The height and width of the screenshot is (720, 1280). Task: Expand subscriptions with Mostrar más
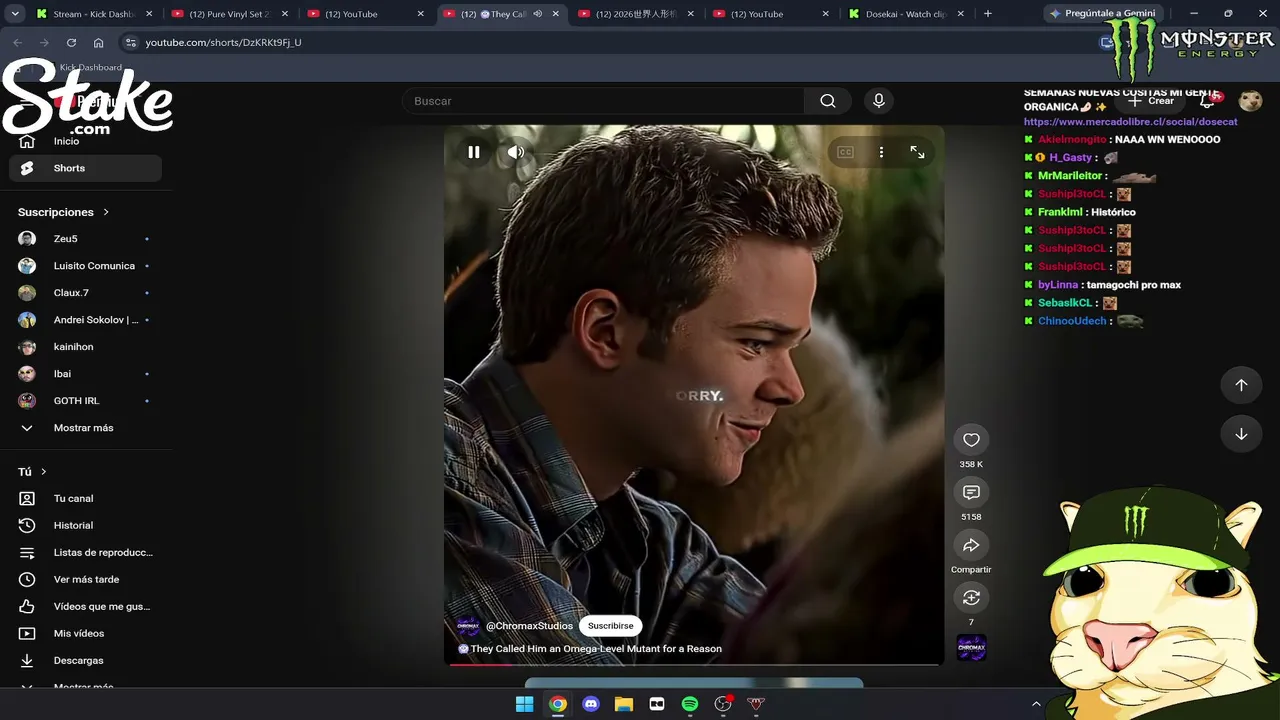point(85,428)
